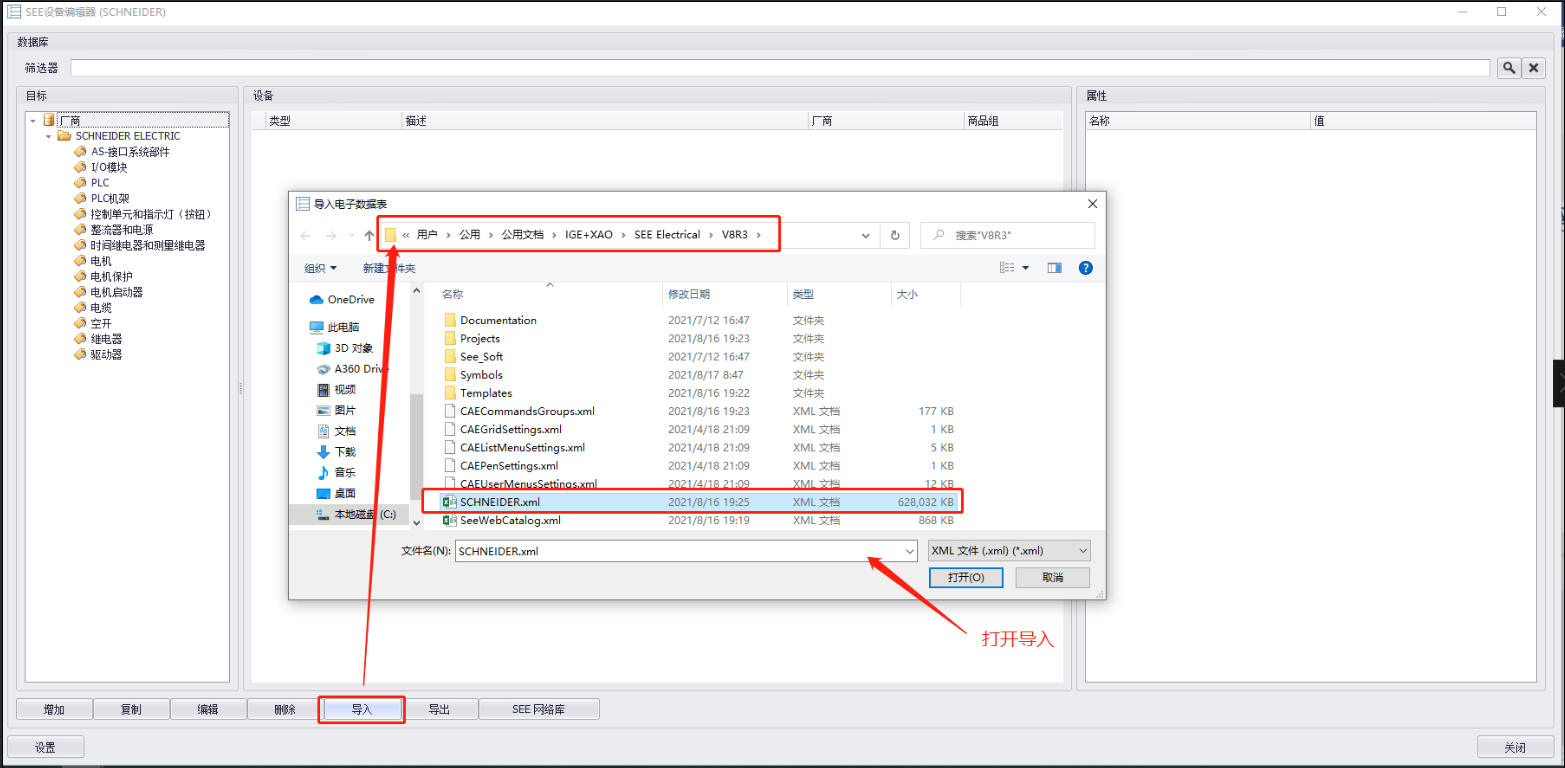Clear the filter with the X icon
The width and height of the screenshot is (1565, 768).
pos(1534,68)
